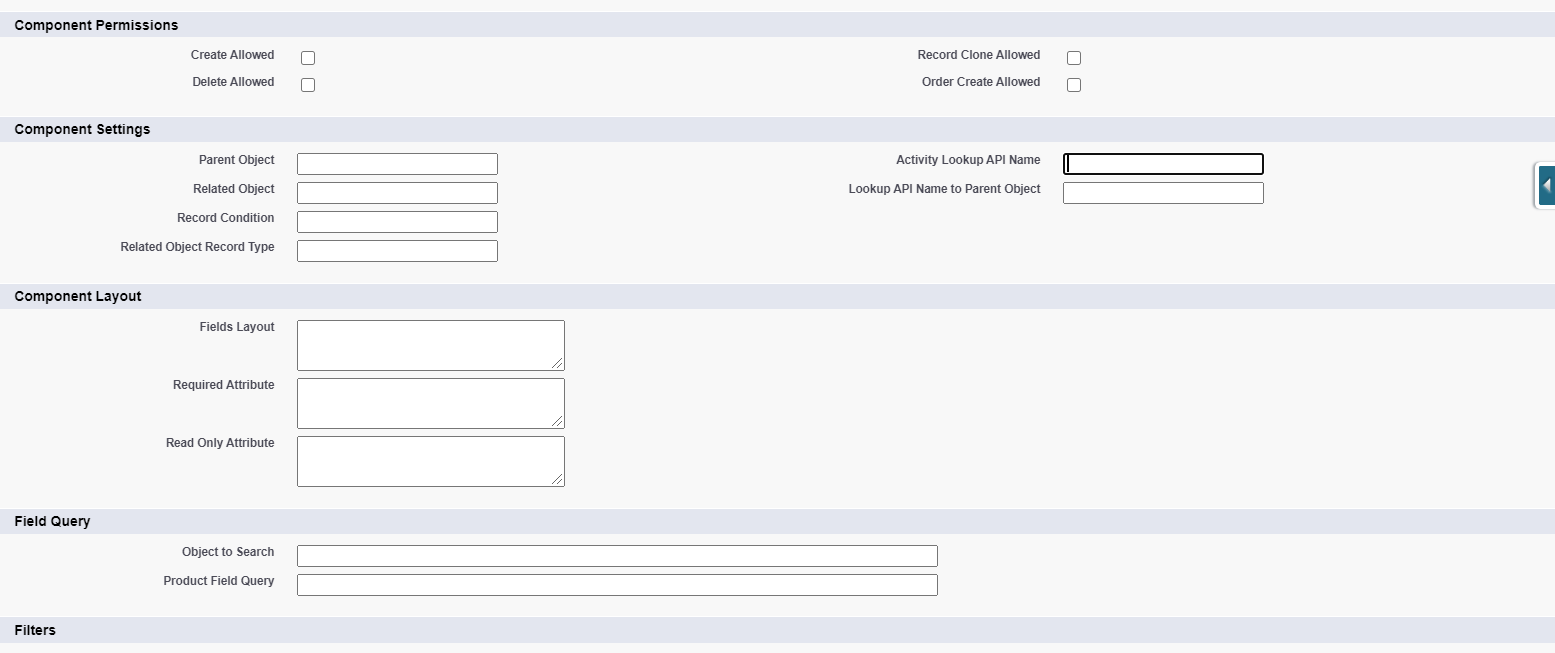Enable the Create Allowed checkbox
Image resolution: width=1555 pixels, height=653 pixels.
point(308,58)
